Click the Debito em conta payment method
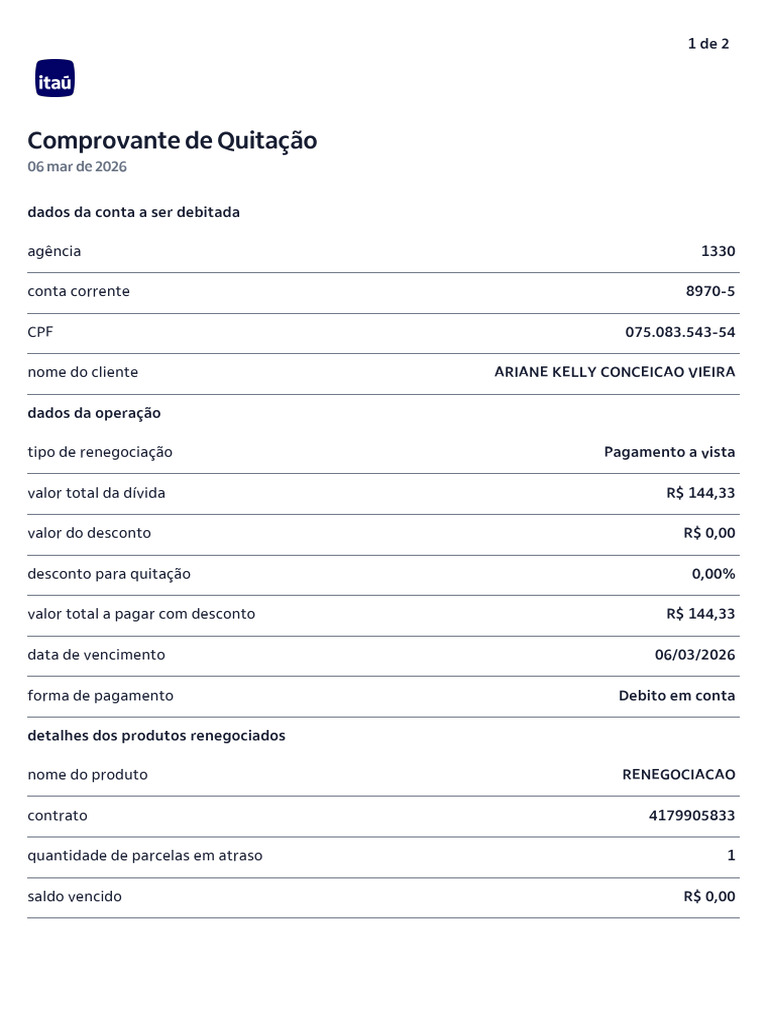 (x=677, y=696)
